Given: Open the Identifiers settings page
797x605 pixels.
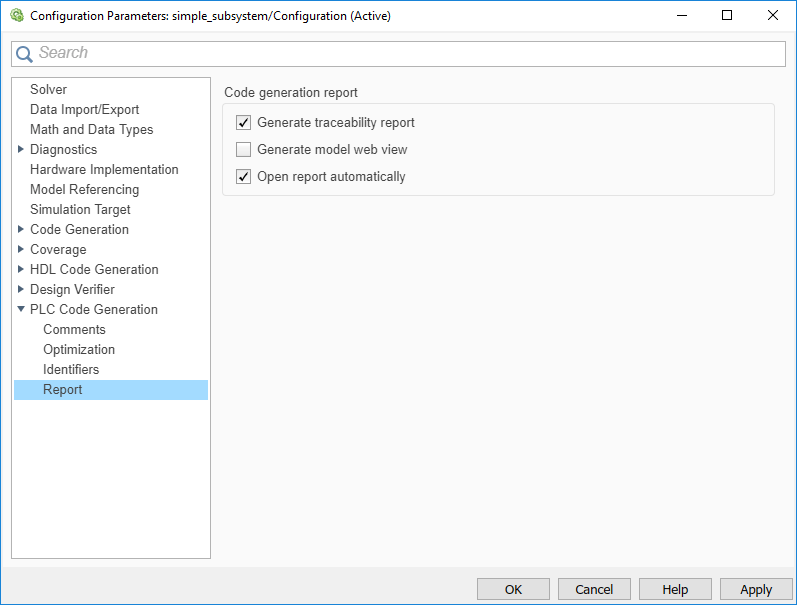Looking at the screenshot, I should tap(71, 369).
